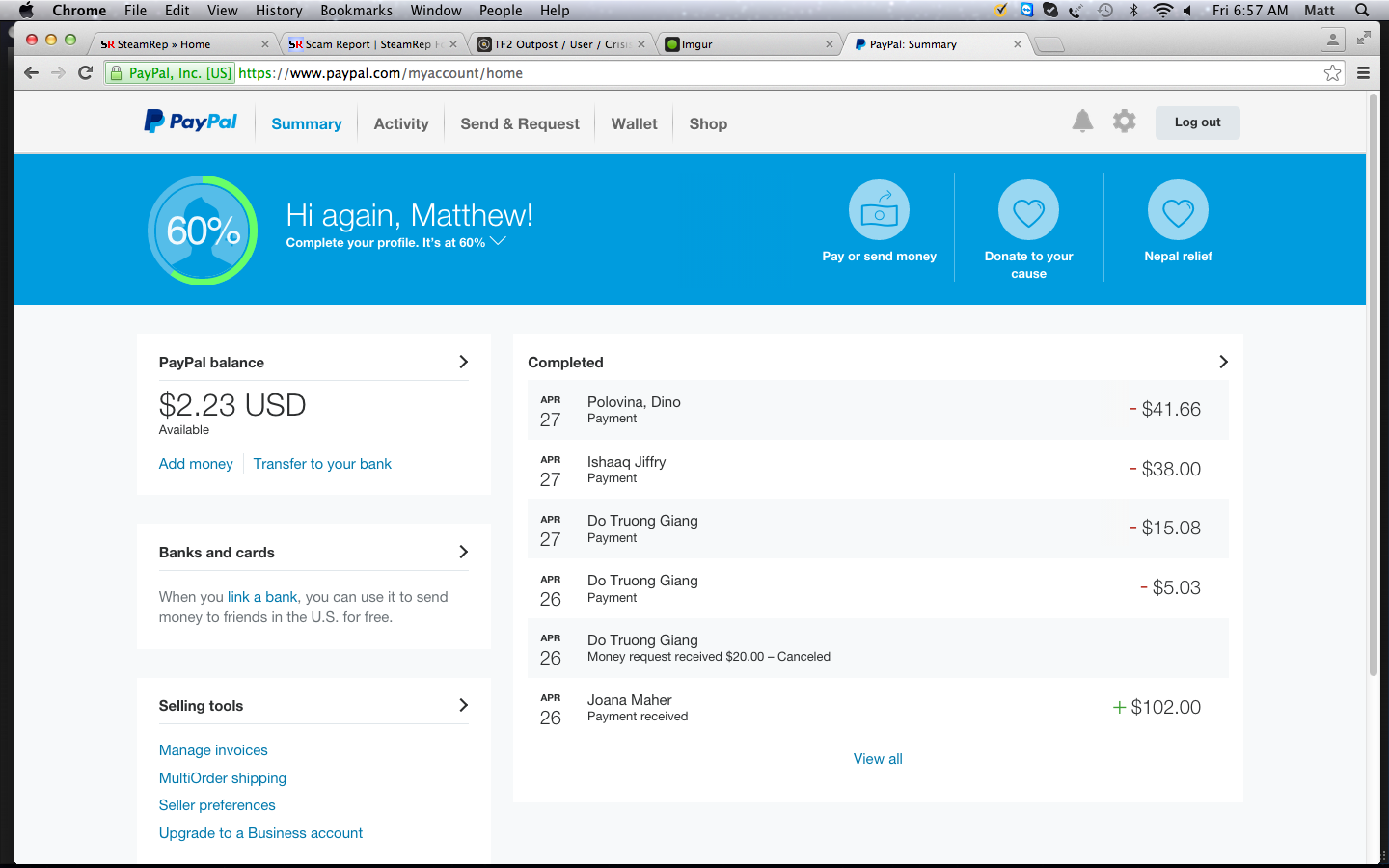Open the PayPal notifications bell
The height and width of the screenshot is (868, 1389).
click(x=1082, y=122)
